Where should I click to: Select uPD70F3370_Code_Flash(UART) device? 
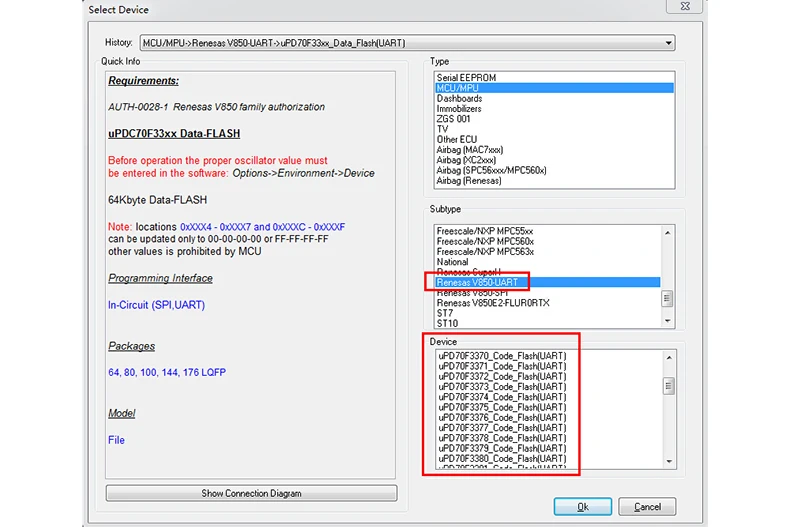point(549,356)
